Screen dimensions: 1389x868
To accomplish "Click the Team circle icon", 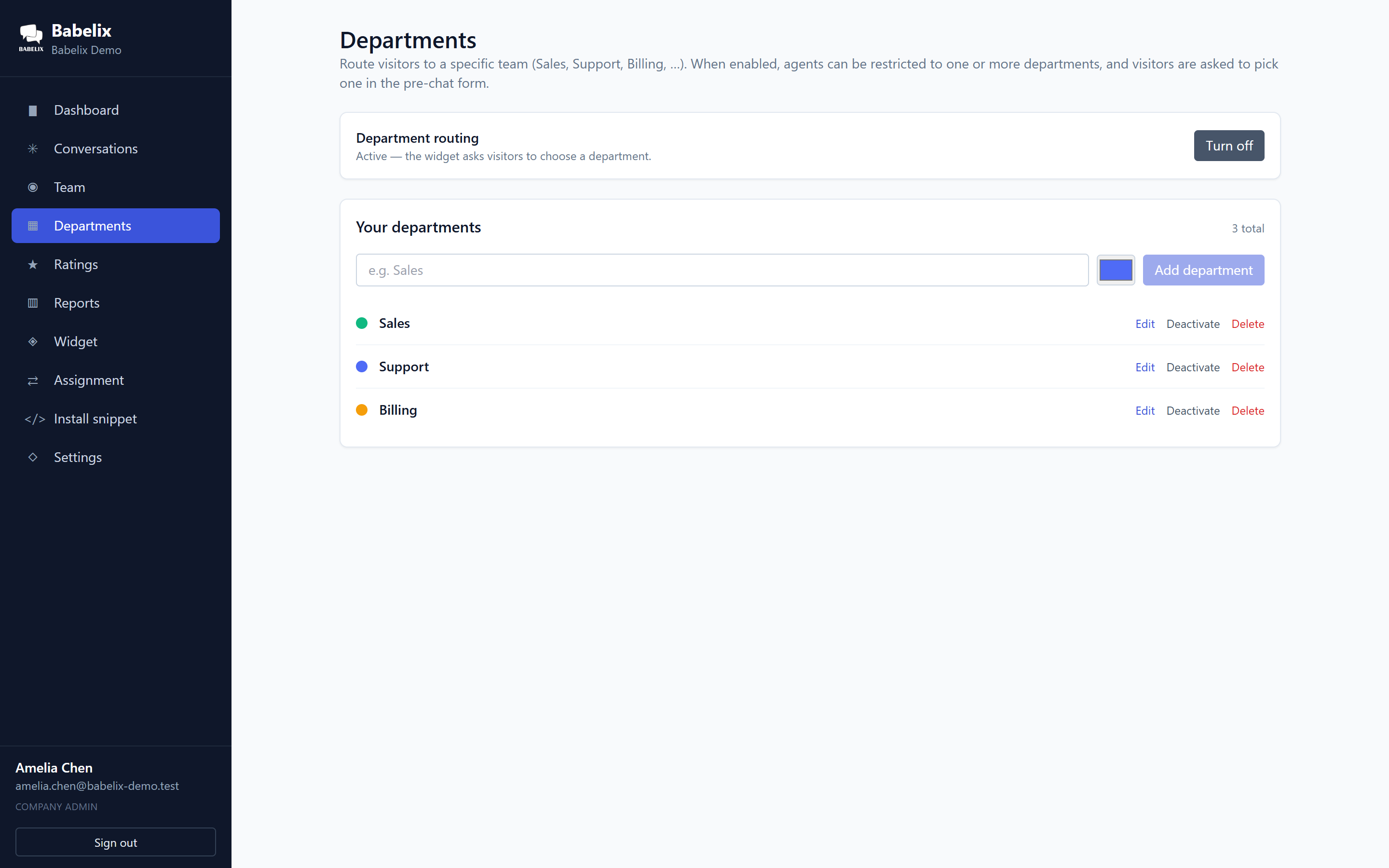I will point(33,187).
